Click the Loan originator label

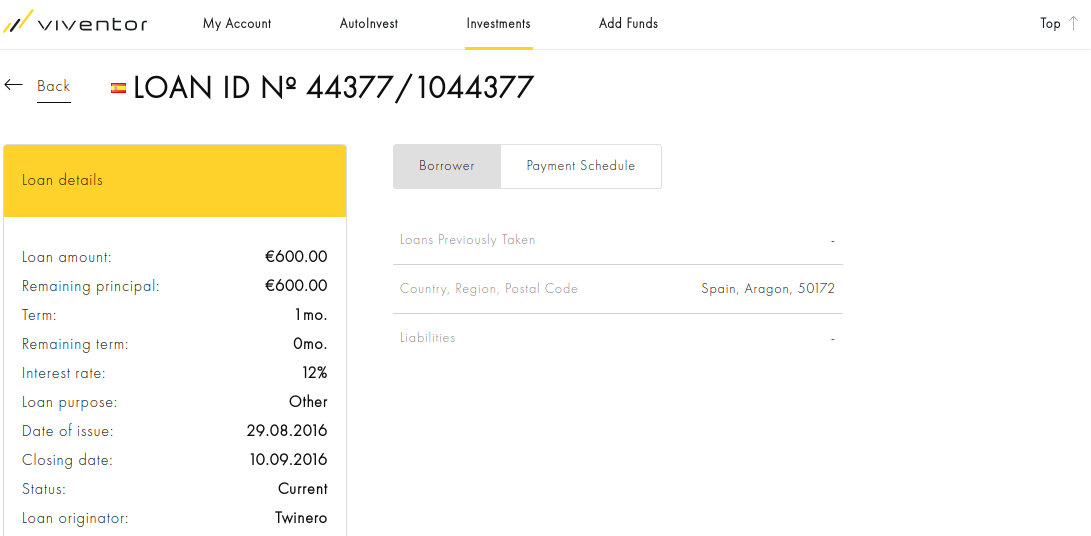click(x=75, y=519)
